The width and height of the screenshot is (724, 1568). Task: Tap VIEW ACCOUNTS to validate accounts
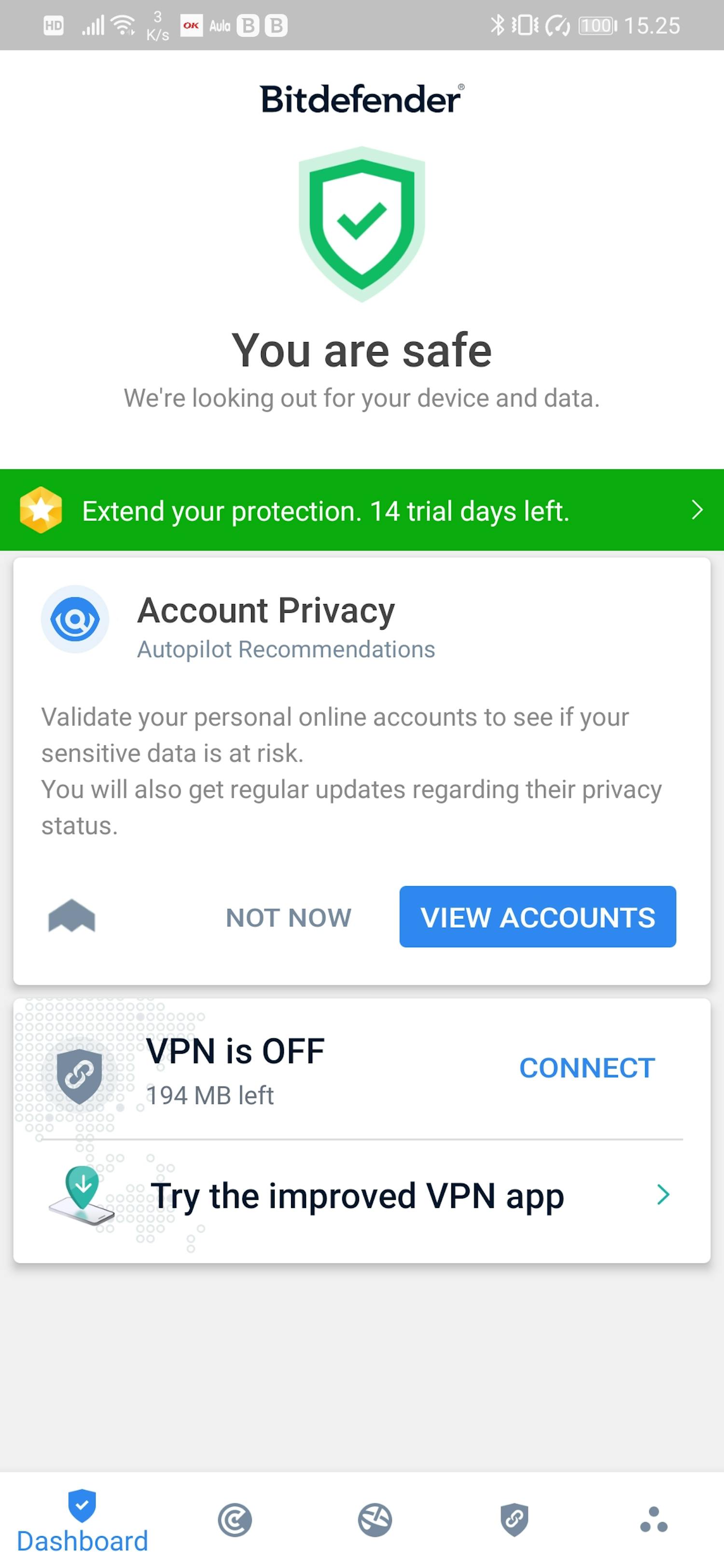point(538,917)
